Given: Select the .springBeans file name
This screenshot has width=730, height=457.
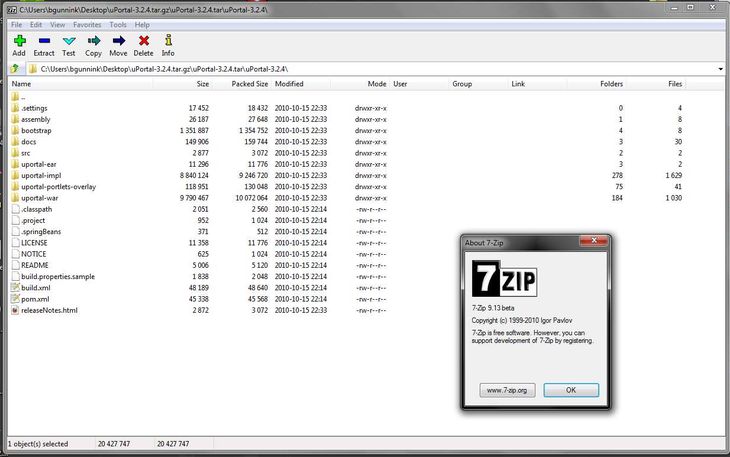Looking at the screenshot, I should pos(41,231).
